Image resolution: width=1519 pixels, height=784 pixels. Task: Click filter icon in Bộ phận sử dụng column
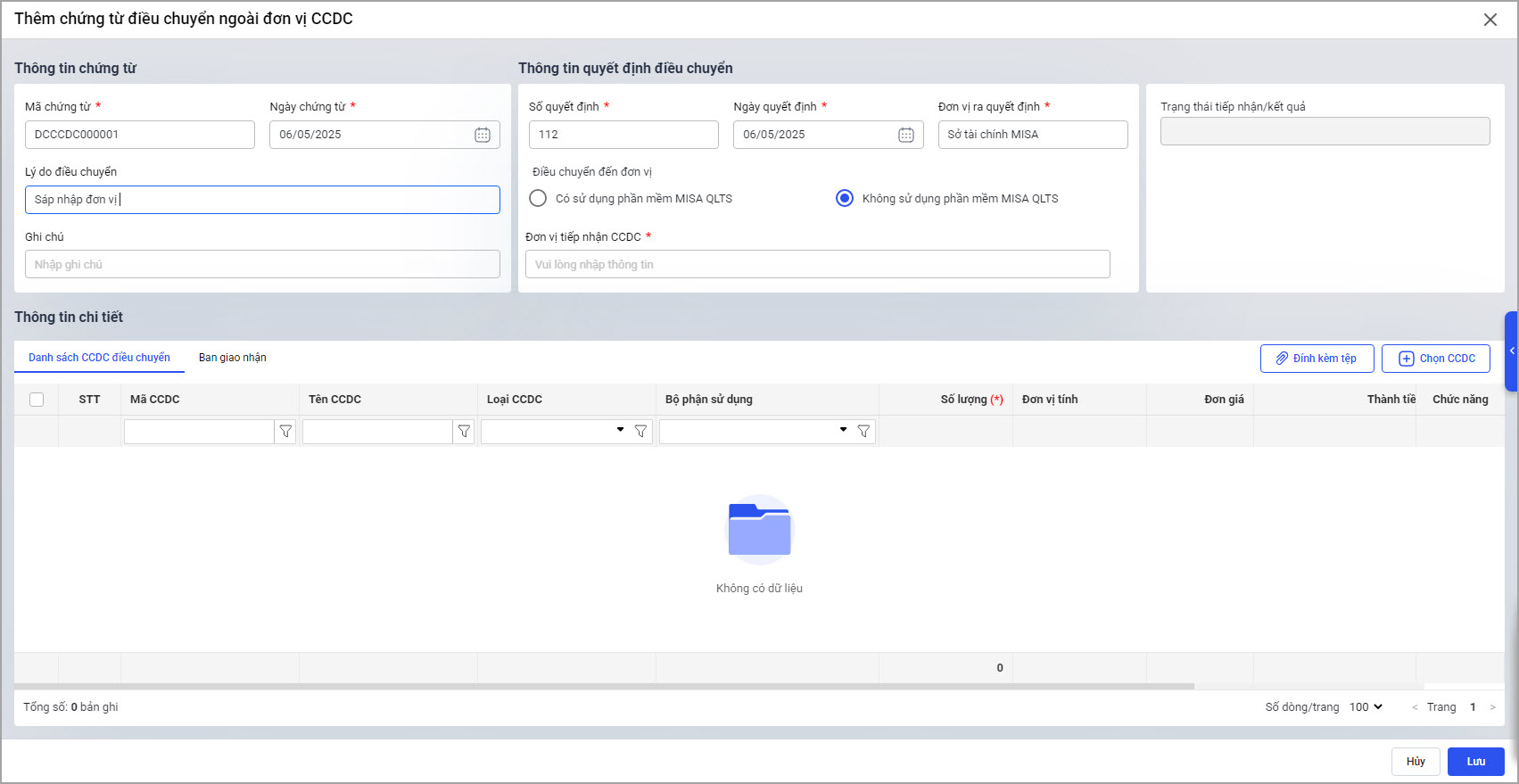pos(863,432)
